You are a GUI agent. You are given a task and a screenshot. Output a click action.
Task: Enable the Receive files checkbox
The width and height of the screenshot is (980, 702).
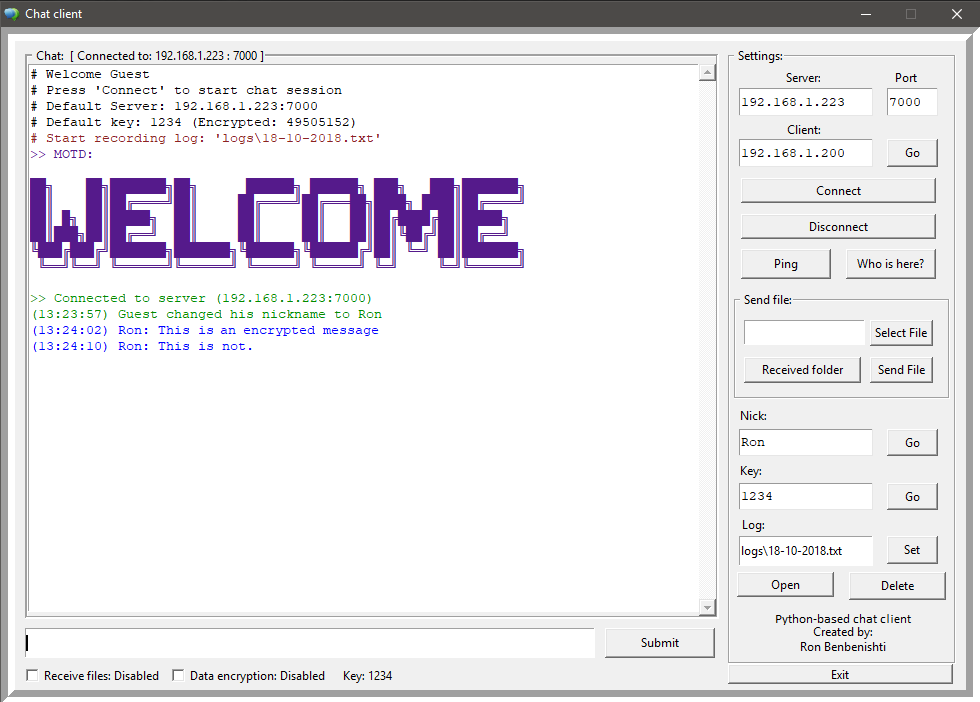32,675
